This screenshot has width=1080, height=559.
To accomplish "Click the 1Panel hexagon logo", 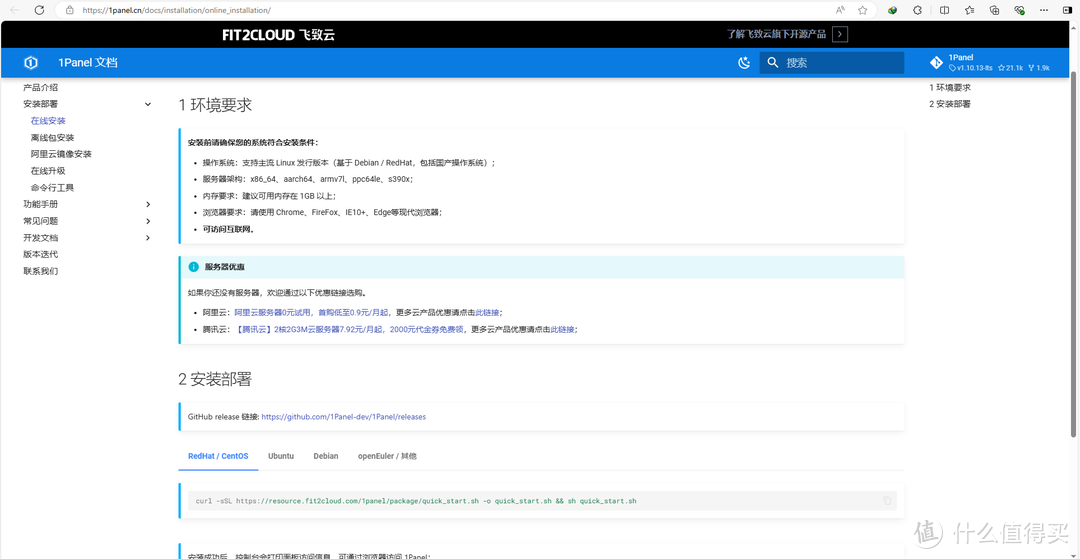I will click(x=31, y=63).
